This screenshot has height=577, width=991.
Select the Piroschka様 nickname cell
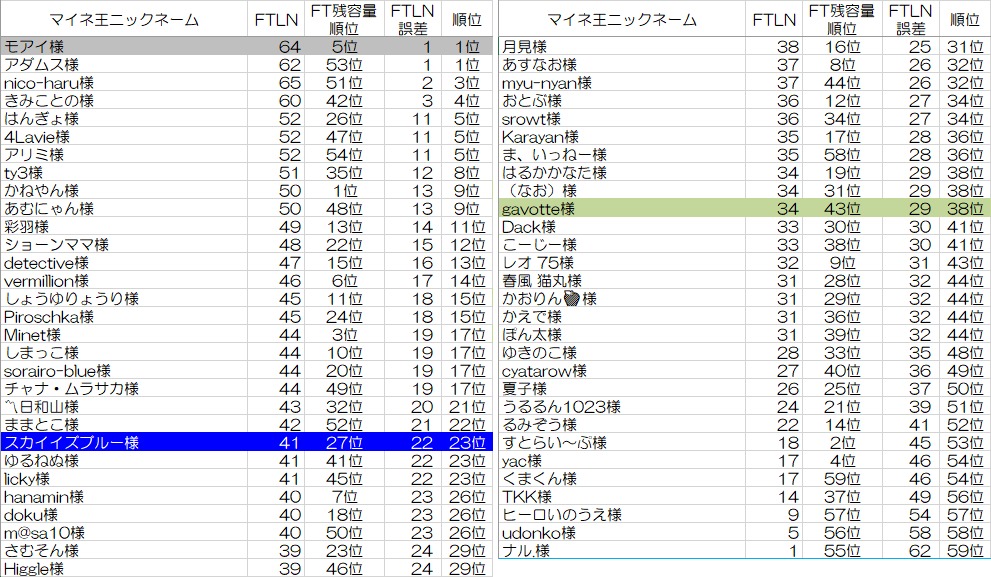point(124,317)
